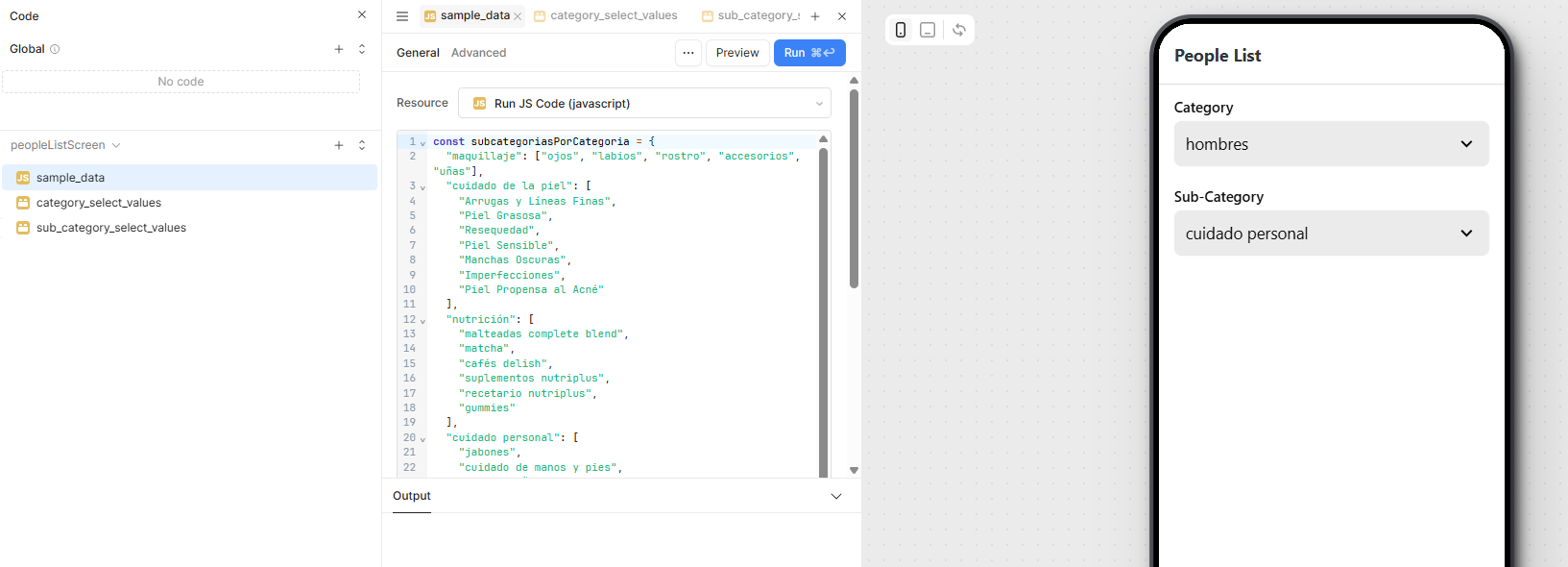Viewport: 1568px width, 567px height.
Task: Click code line containing "jabones"
Action: click(x=490, y=453)
